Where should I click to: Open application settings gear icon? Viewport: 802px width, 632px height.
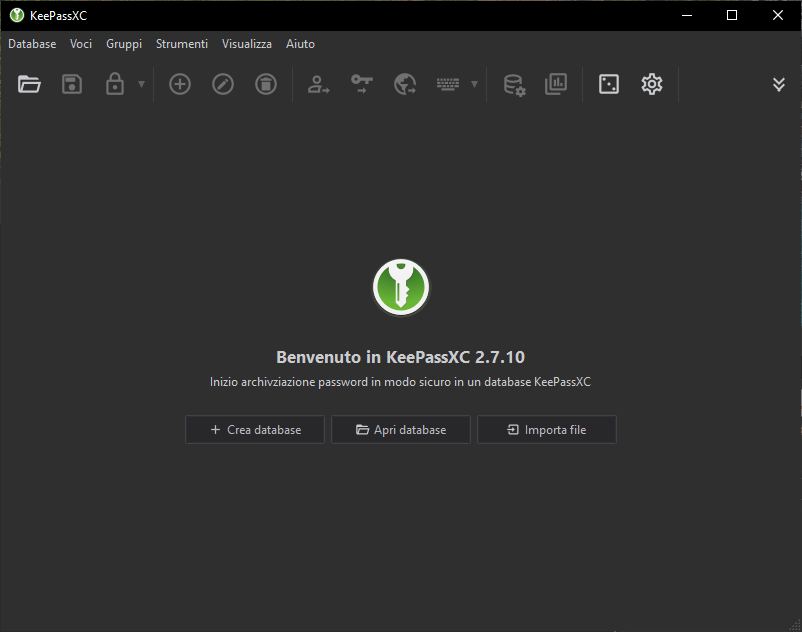pos(652,85)
